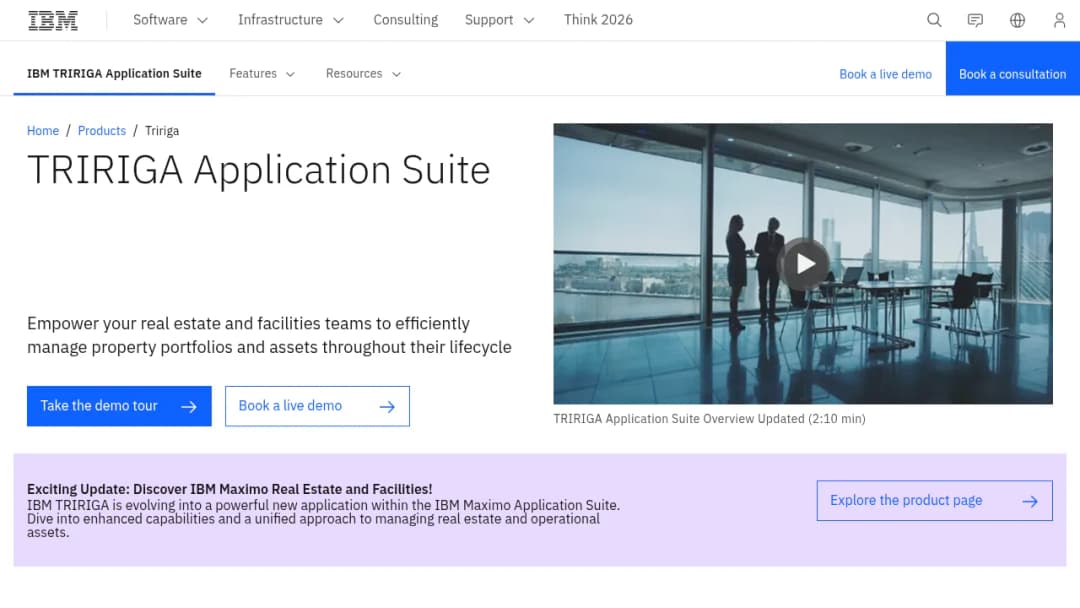Click the video caption text below thumbnail
The height and width of the screenshot is (608, 1080).
[x=709, y=419]
